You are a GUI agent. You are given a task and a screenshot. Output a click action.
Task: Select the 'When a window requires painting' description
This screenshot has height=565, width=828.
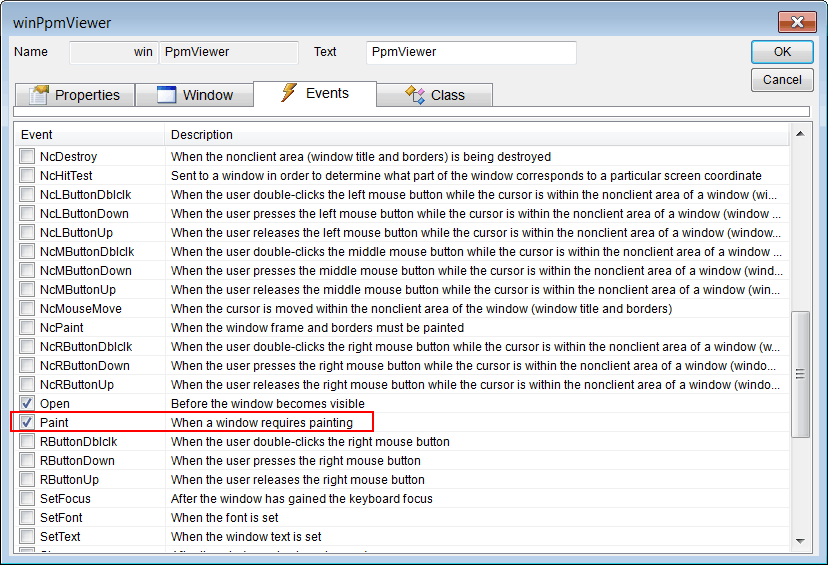[x=262, y=422]
